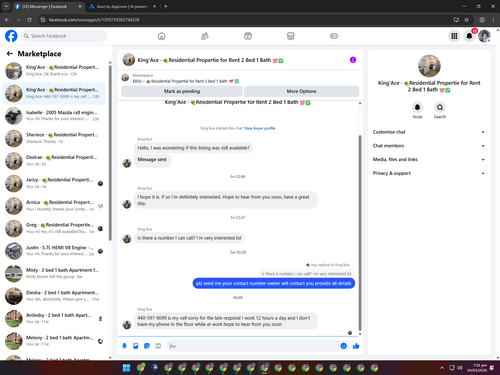The image size is (500, 375).
Task: Click the browser address bar URL
Action: pos(94,20)
